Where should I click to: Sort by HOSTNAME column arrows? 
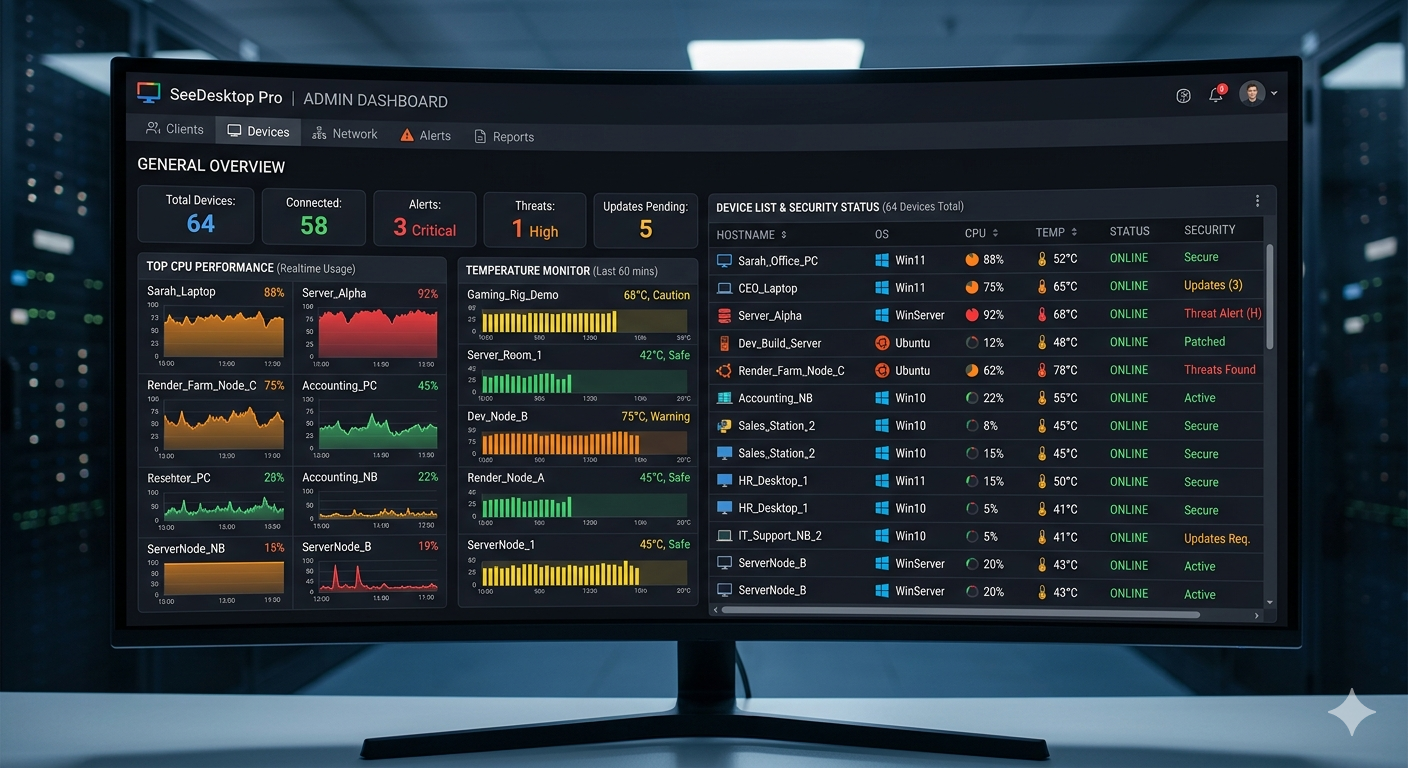(x=783, y=235)
